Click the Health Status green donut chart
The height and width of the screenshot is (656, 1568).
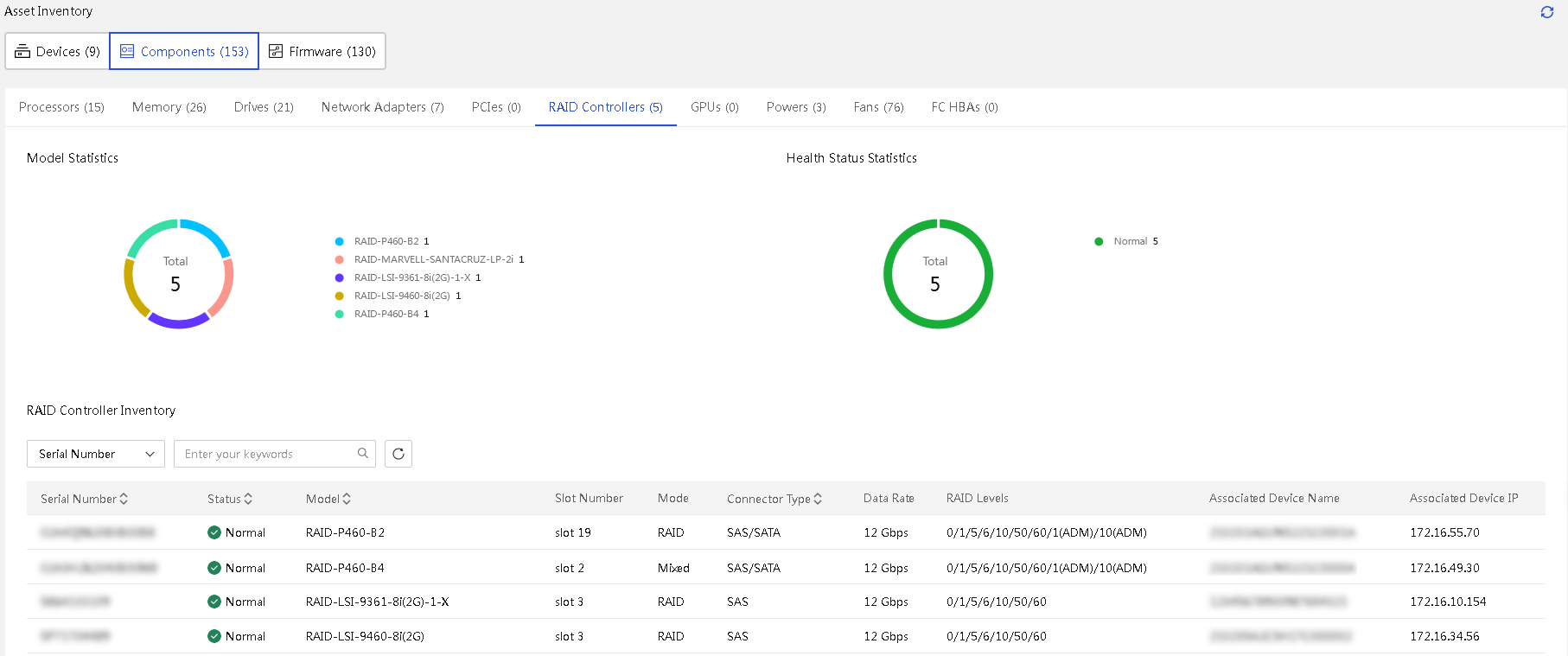[x=938, y=274]
